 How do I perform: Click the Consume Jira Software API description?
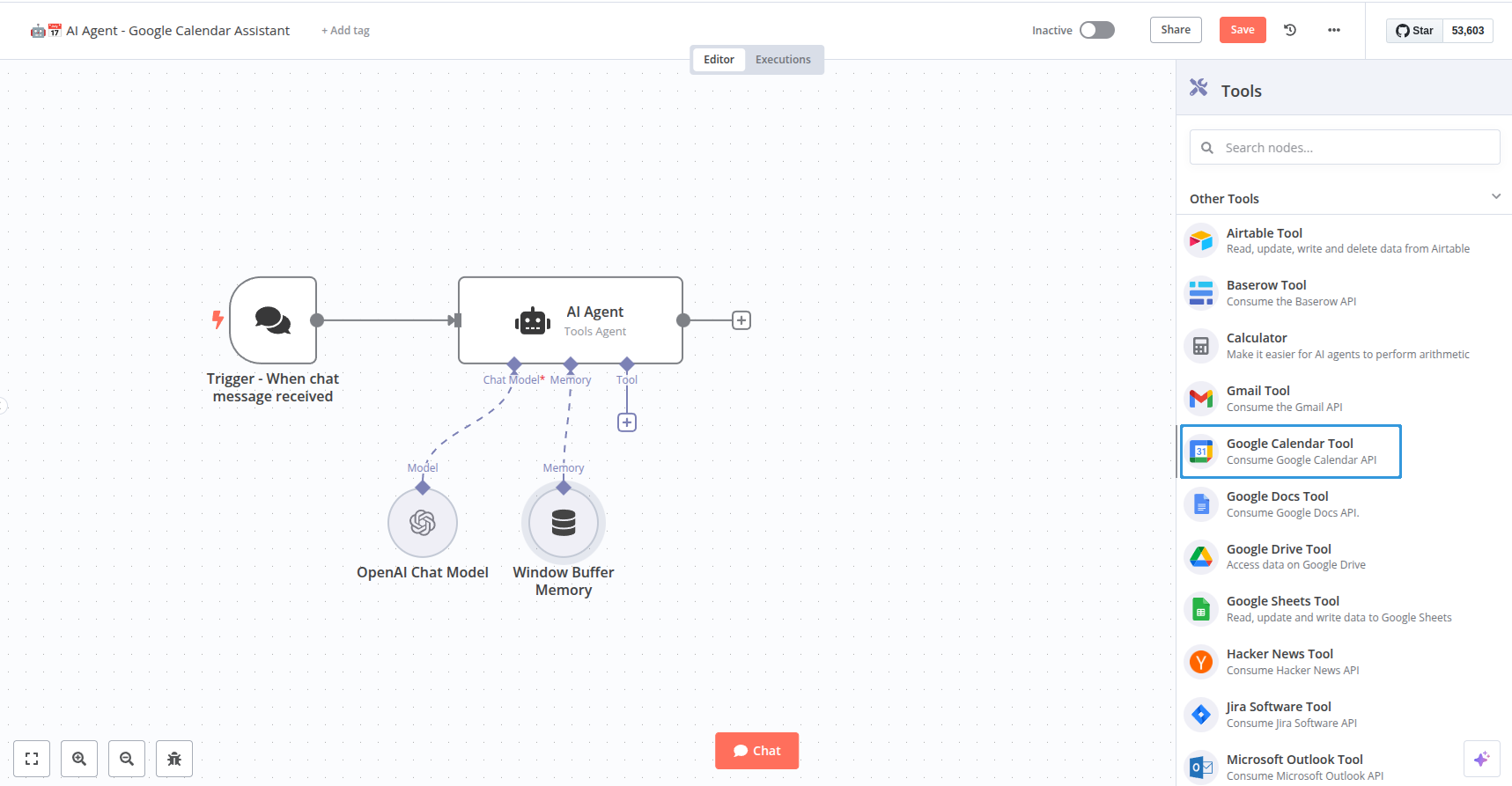(1291, 724)
